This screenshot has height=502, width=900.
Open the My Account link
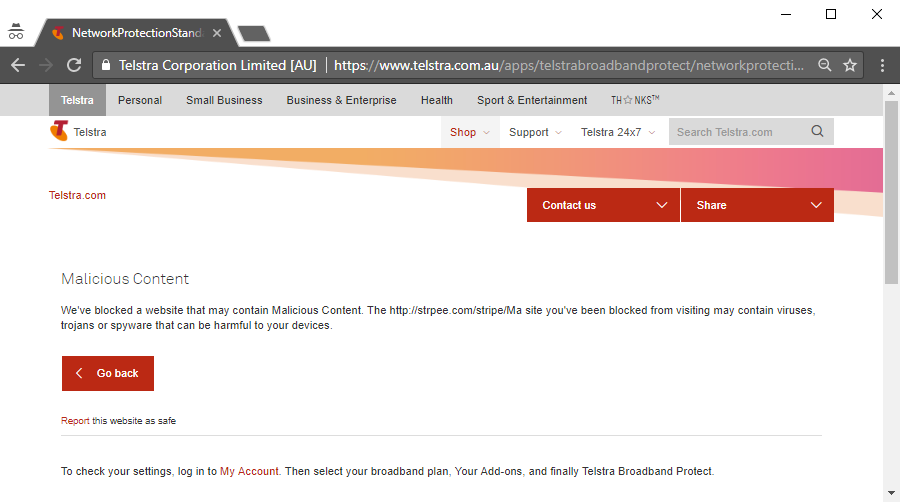[249, 471]
